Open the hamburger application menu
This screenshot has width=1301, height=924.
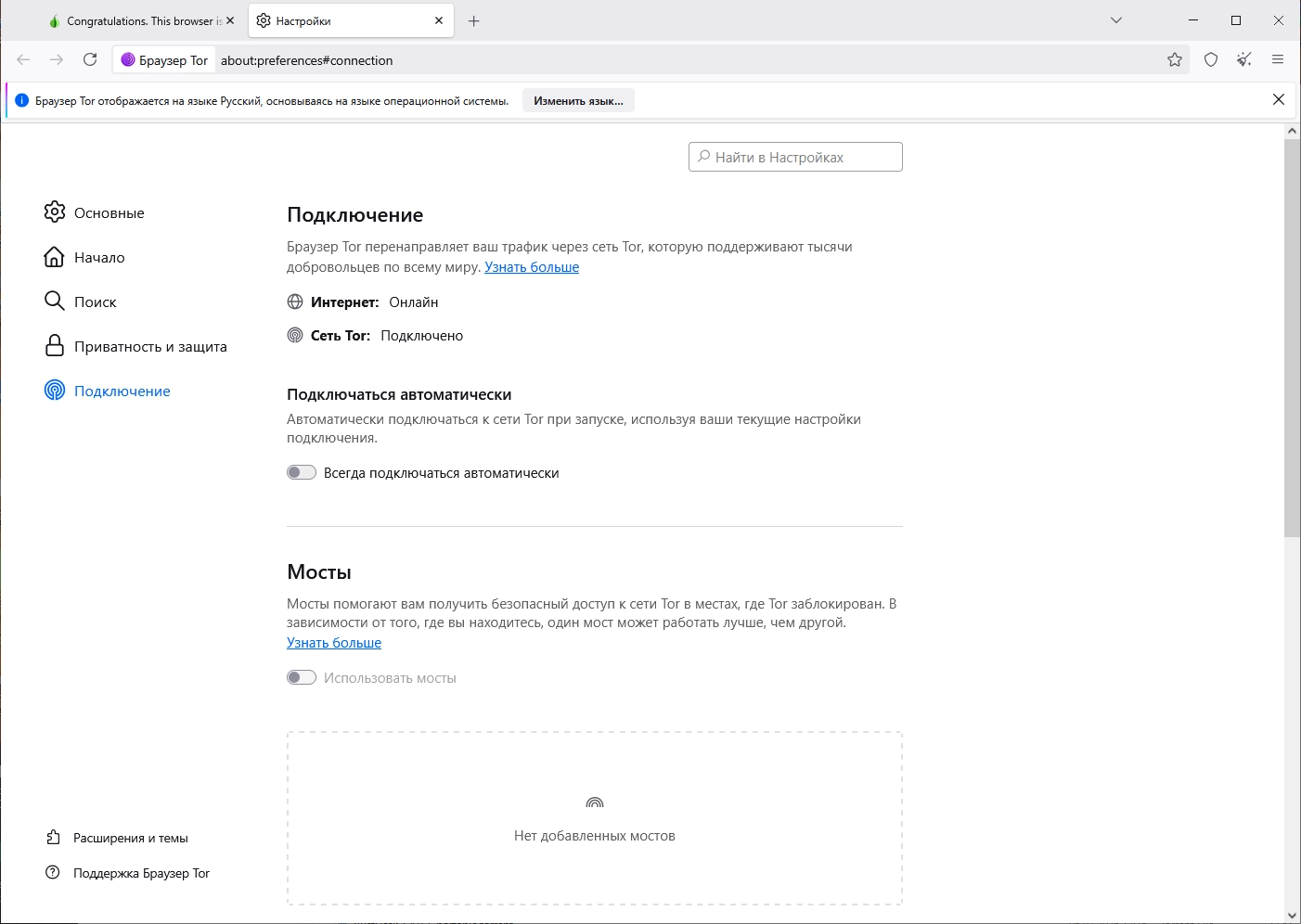point(1278,59)
